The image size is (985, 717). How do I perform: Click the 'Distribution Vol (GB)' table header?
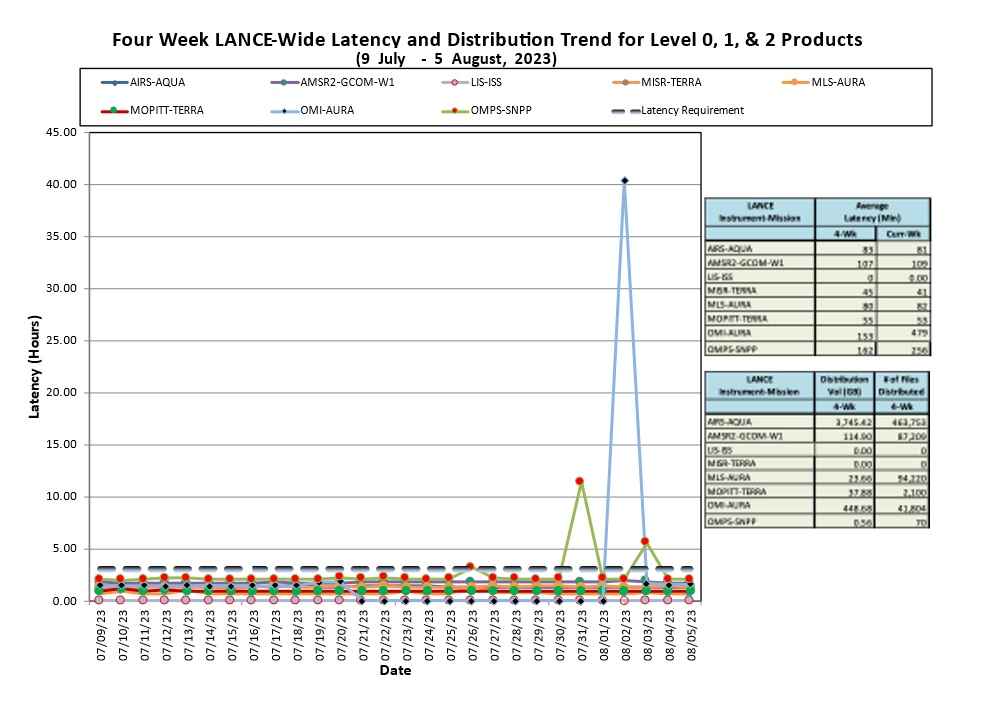pyautogui.click(x=844, y=385)
